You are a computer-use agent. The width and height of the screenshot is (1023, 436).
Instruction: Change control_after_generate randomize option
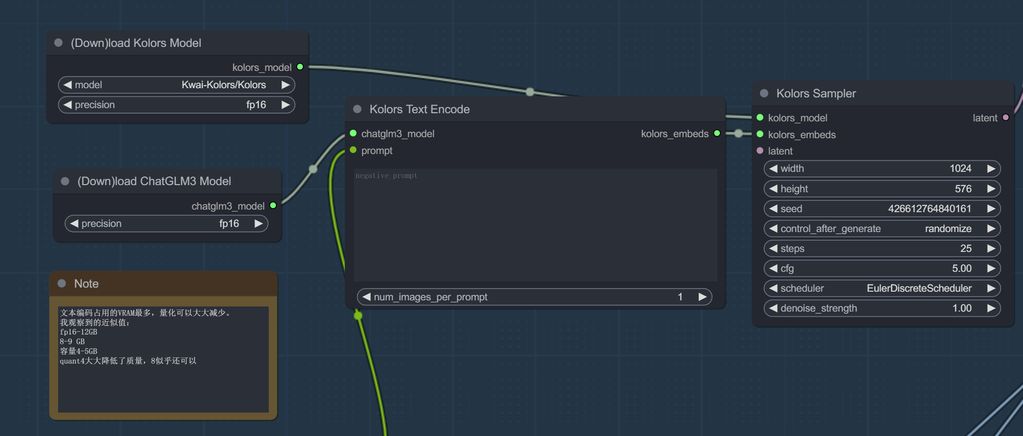pyautogui.click(x=880, y=228)
